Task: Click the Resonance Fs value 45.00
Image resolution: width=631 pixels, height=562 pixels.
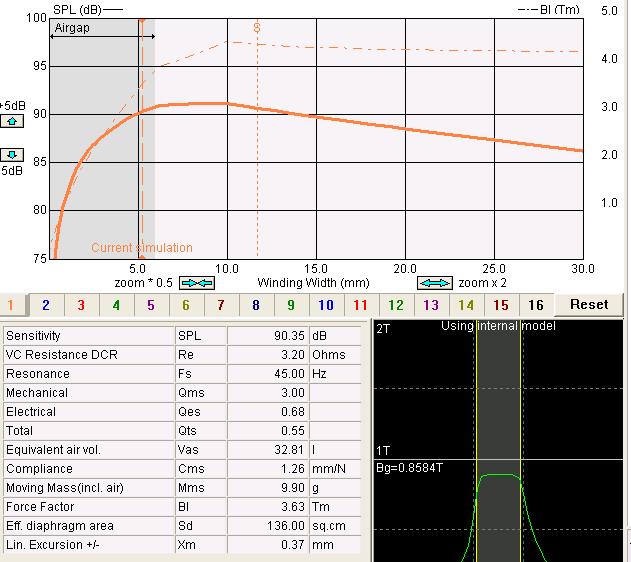Action: click(268, 374)
